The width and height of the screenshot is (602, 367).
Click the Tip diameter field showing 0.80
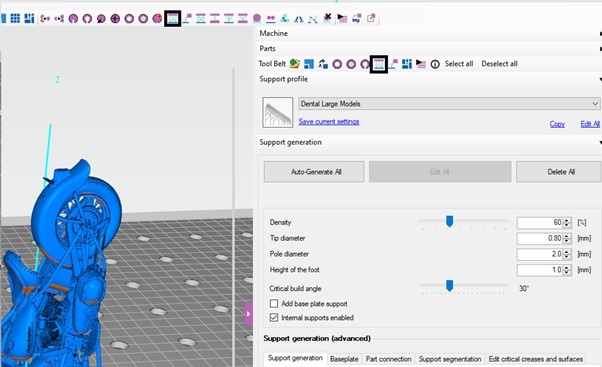[x=540, y=238]
